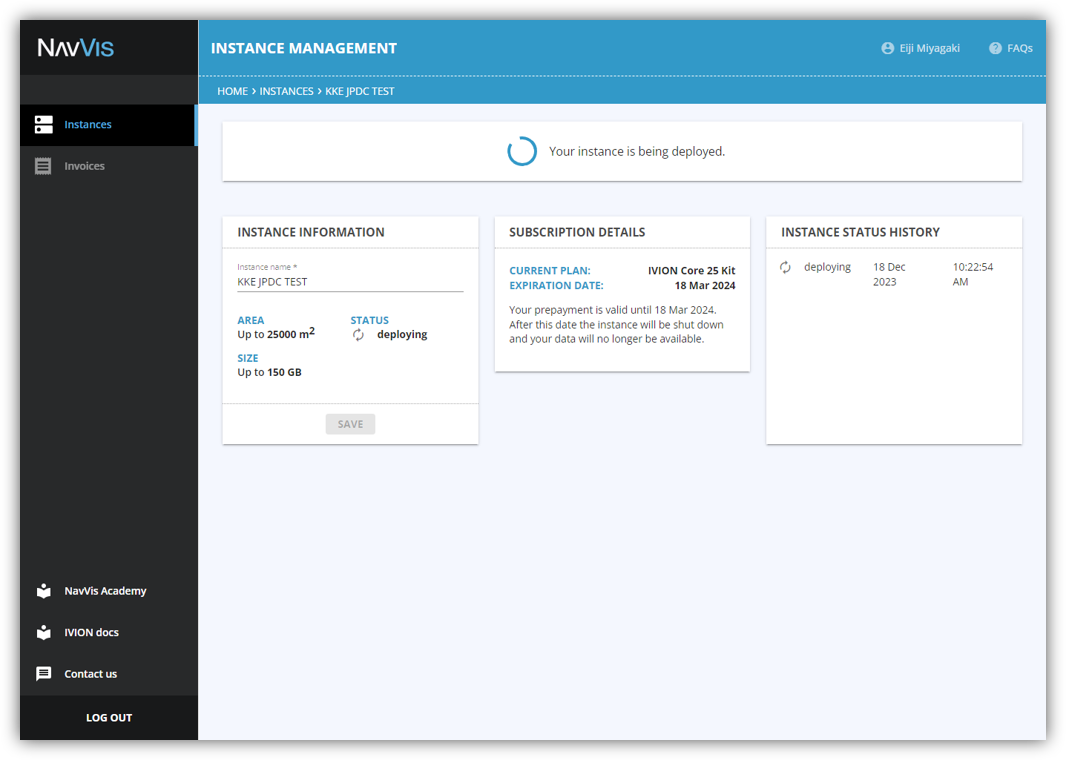Click the deploying status refresh icon
The image size is (1066, 760).
coord(358,335)
